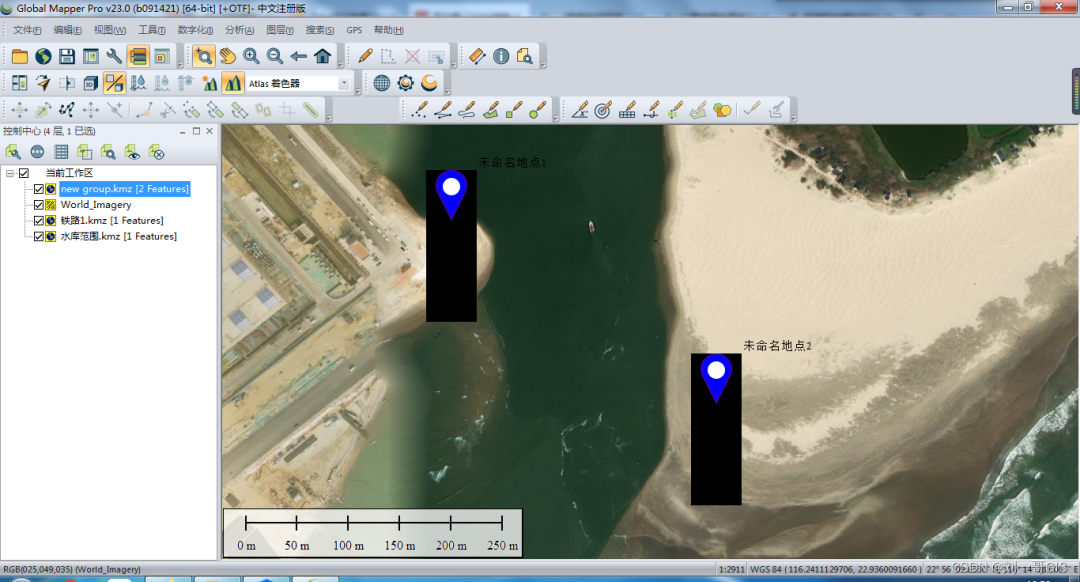Open the 编辑(E) menu

click(x=68, y=30)
